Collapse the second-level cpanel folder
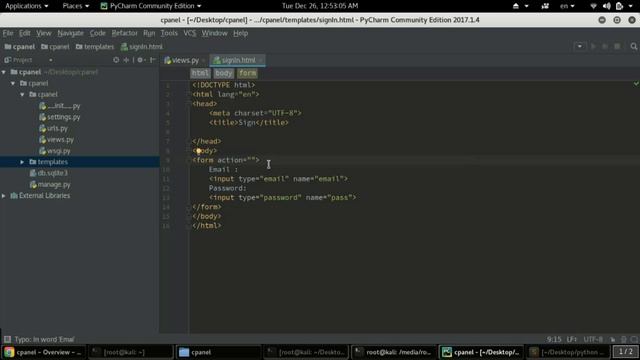The width and height of the screenshot is (640, 360). pyautogui.click(x=13, y=83)
